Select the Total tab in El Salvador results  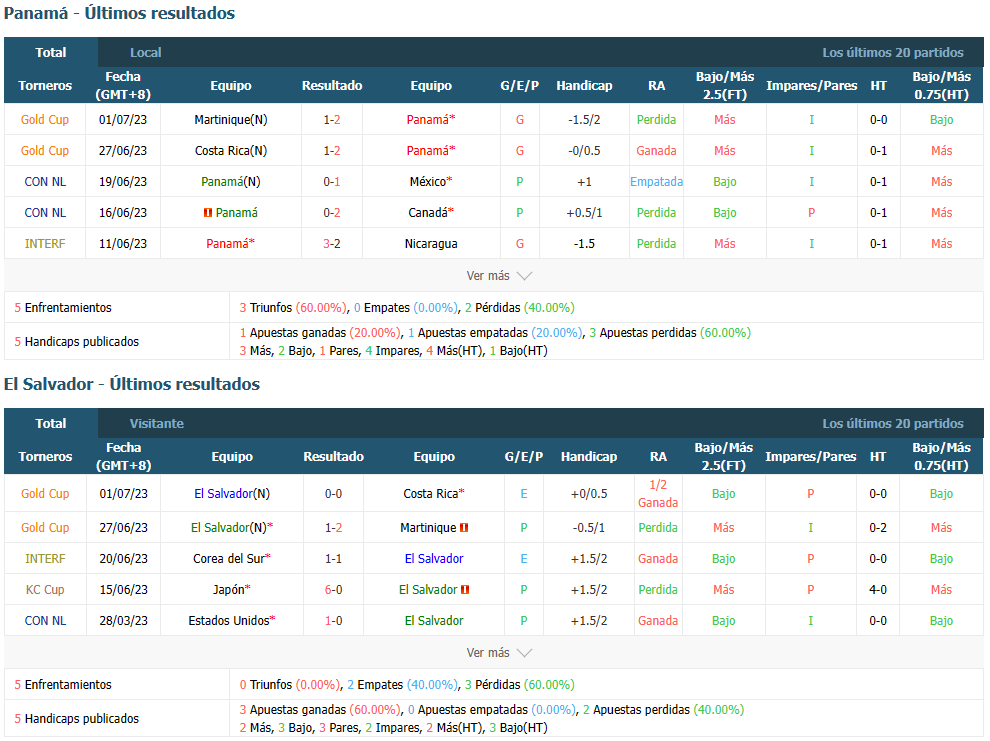[x=51, y=424]
